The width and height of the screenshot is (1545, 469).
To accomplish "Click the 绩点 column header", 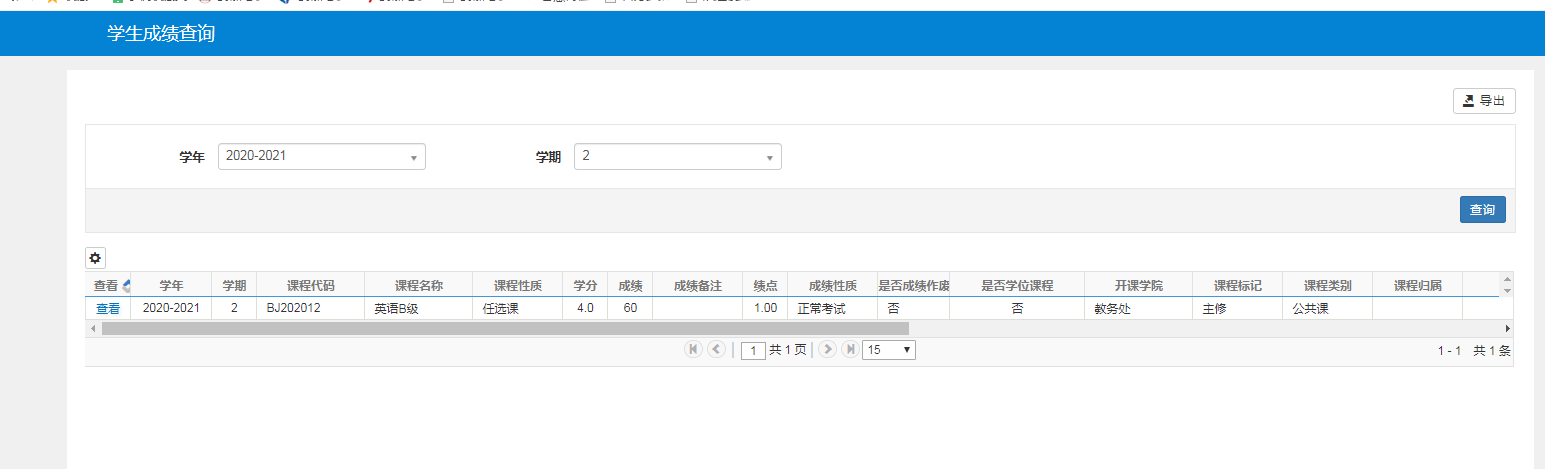I will [x=765, y=285].
